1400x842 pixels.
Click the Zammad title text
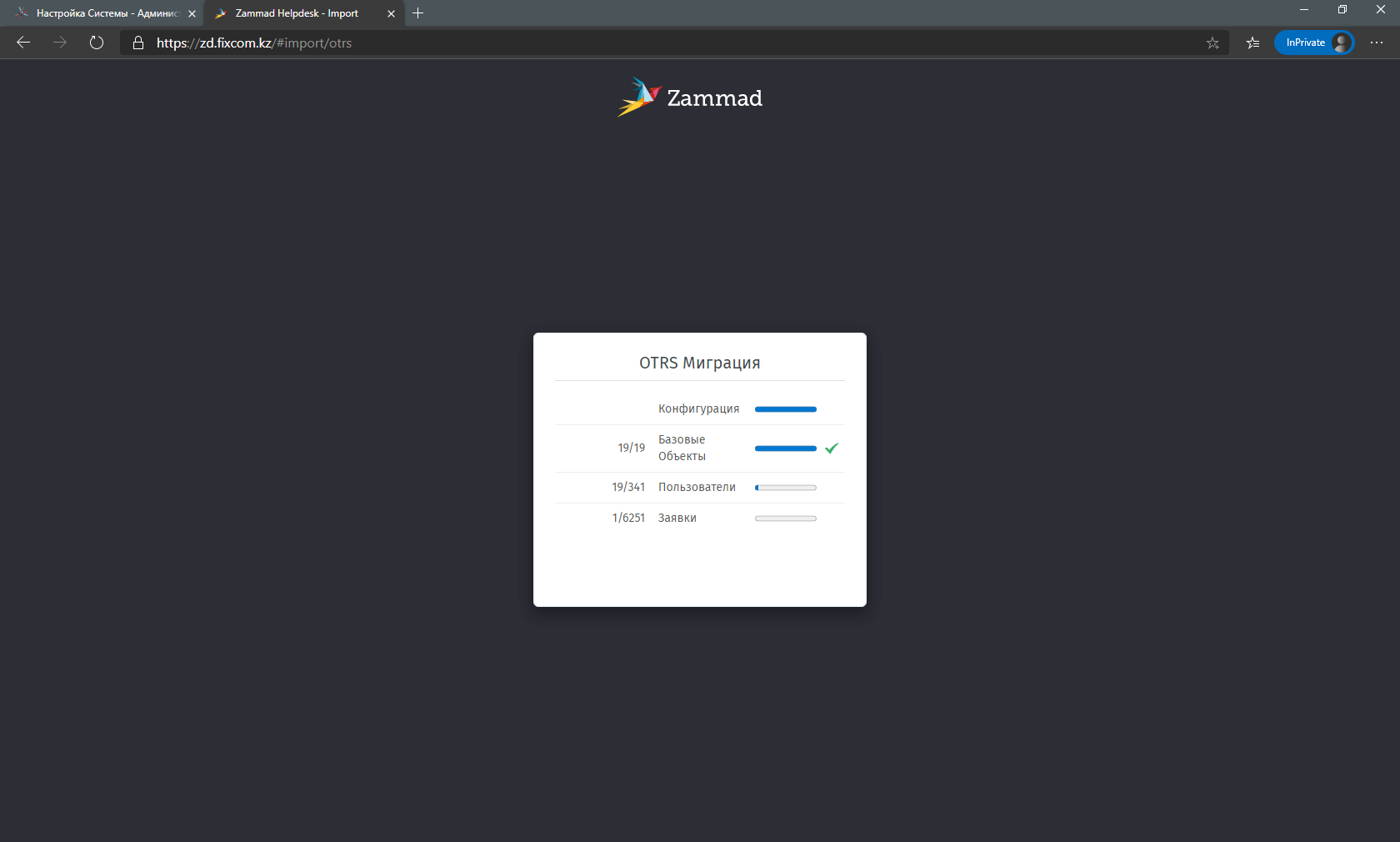[714, 98]
